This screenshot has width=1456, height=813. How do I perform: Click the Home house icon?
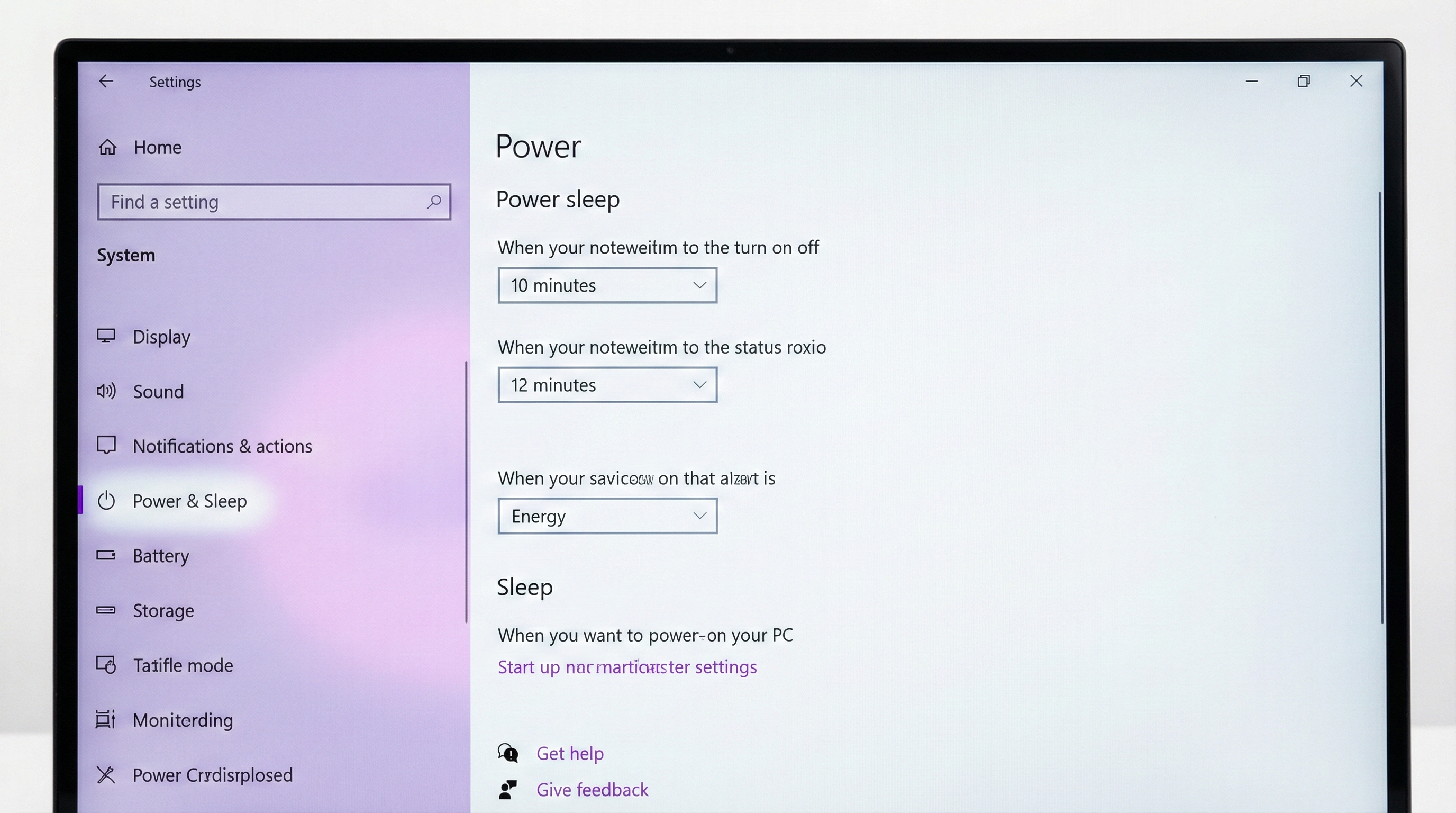[107, 148]
